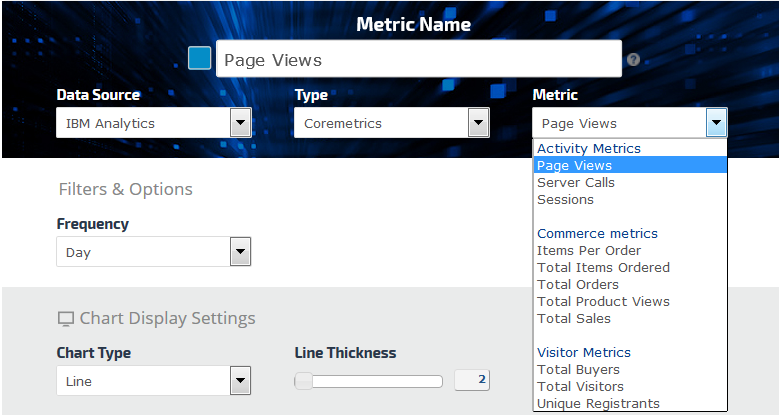Choose Sessions metric option
The height and width of the screenshot is (415, 779).
coord(565,200)
